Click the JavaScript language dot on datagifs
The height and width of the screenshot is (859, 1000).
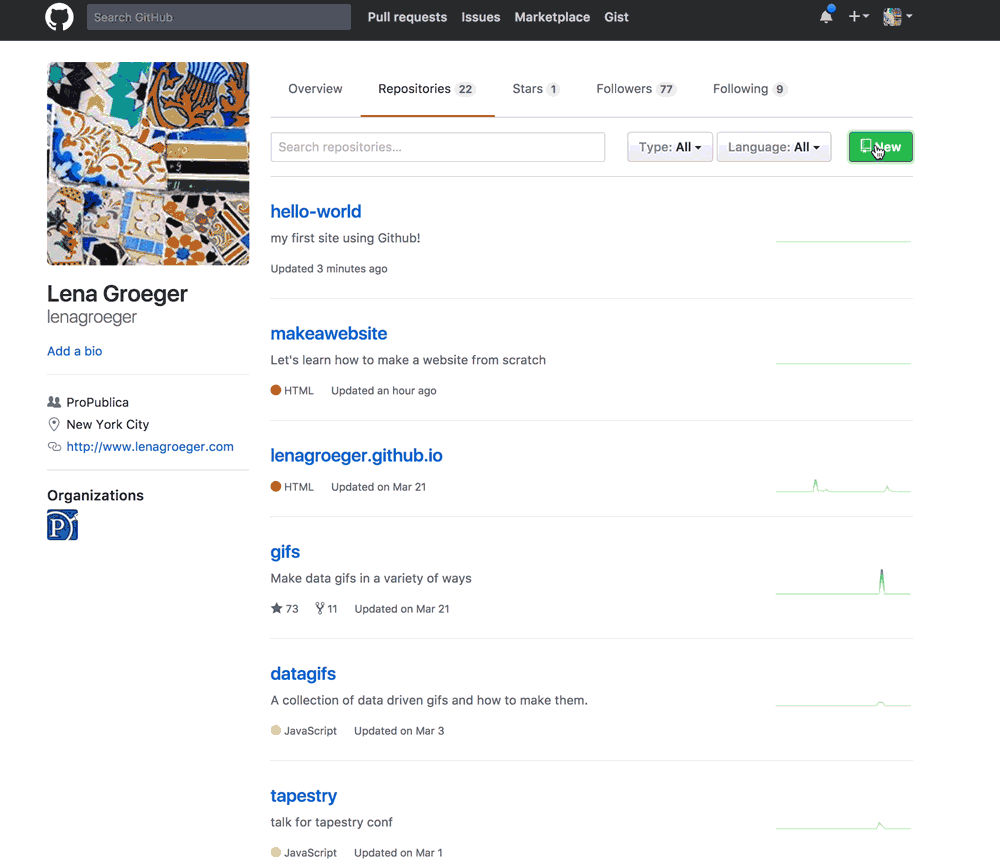(x=276, y=731)
